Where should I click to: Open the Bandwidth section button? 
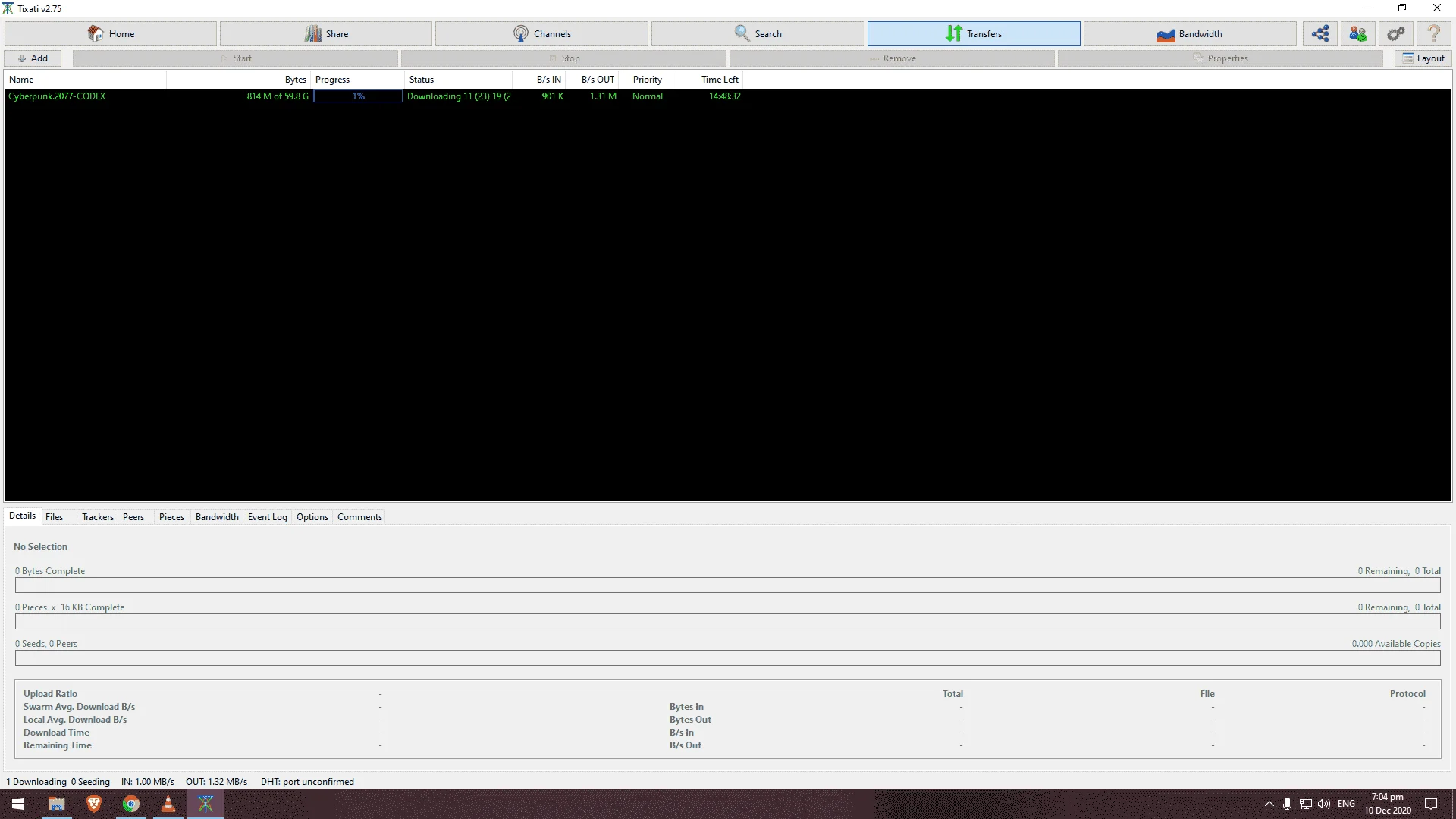[1190, 33]
